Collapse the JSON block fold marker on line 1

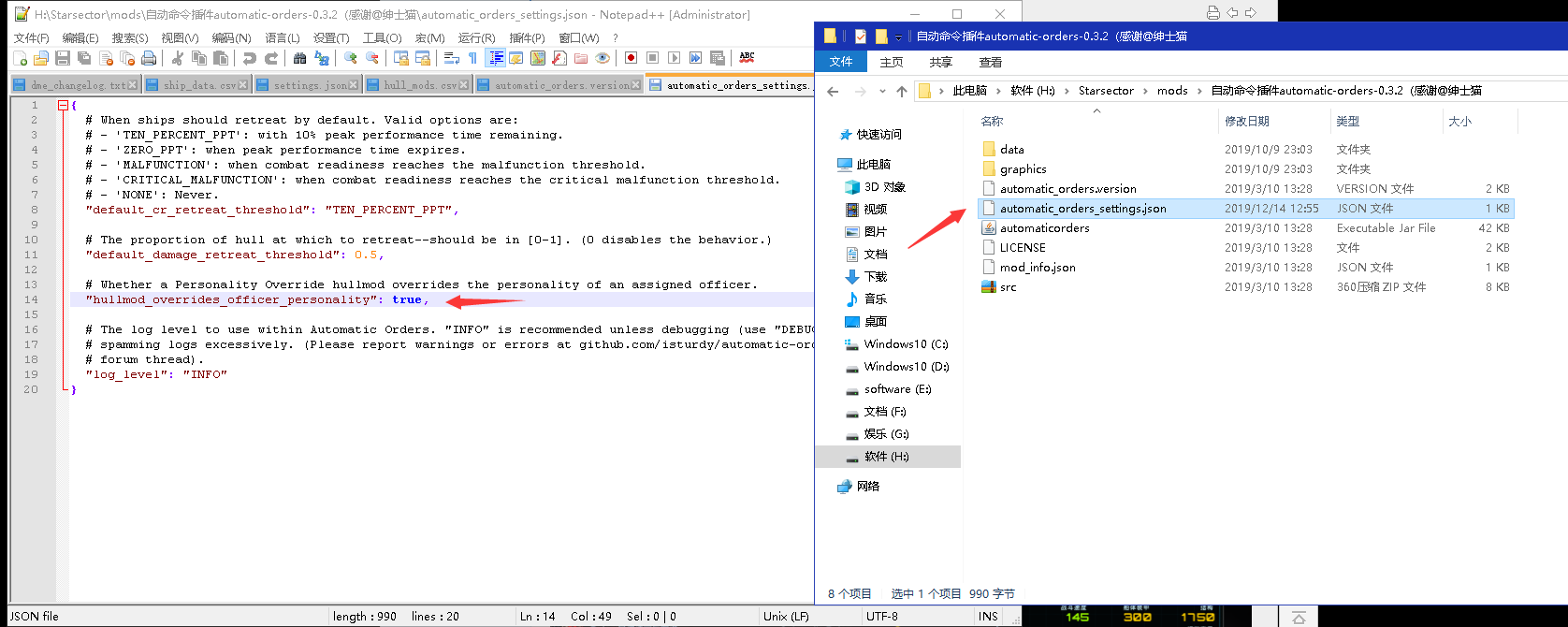pos(63,106)
